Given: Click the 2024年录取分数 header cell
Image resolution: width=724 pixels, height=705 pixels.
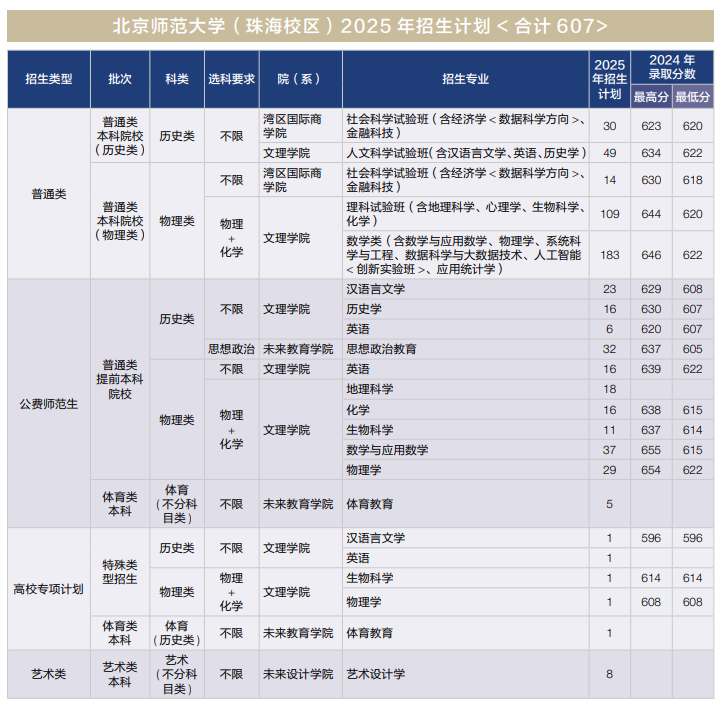Looking at the screenshot, I should click(672, 67).
